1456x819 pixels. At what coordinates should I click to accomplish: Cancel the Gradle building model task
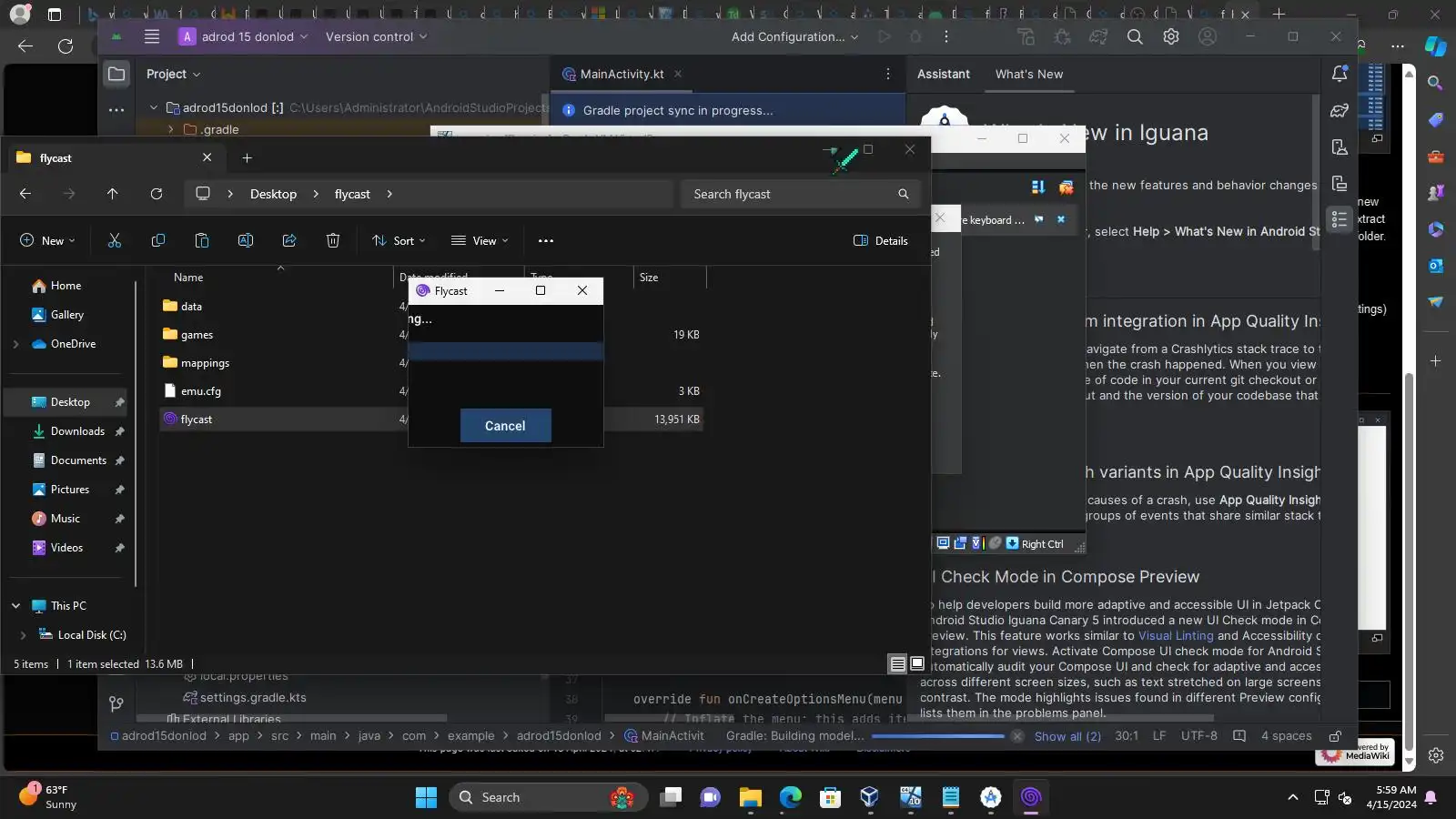pyautogui.click(x=1017, y=736)
